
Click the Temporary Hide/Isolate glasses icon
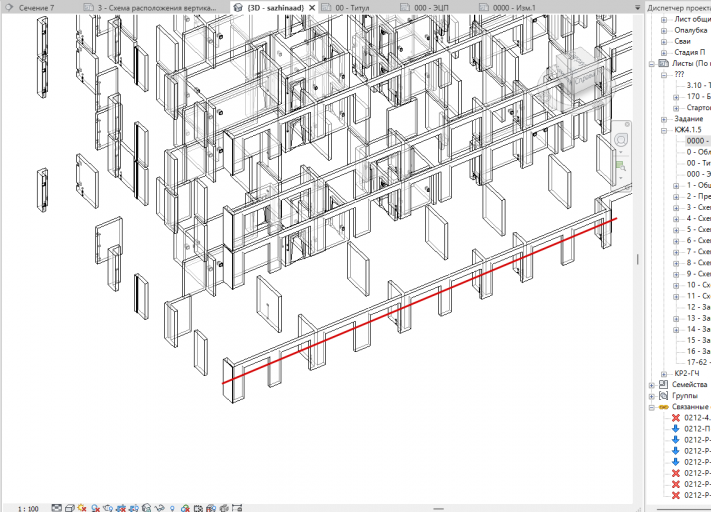(159, 508)
